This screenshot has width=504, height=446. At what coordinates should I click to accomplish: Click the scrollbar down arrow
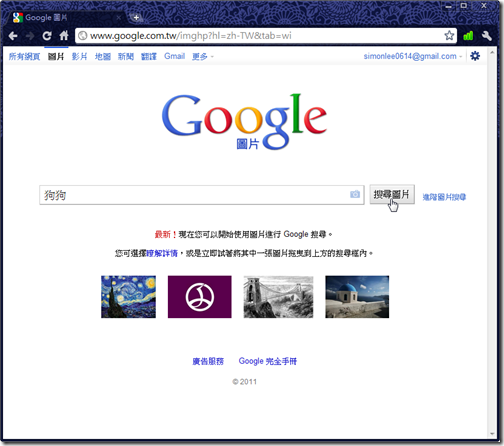(x=492, y=434)
